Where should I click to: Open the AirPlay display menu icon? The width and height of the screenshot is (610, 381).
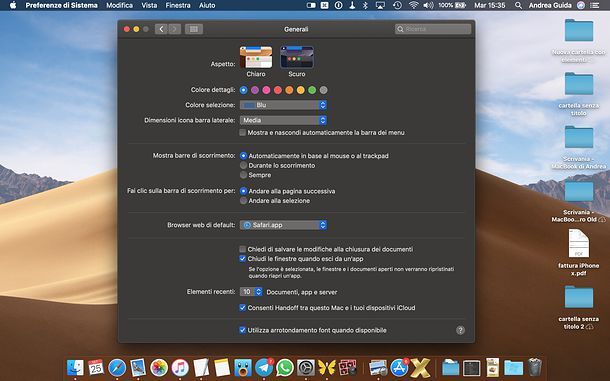(380, 5)
